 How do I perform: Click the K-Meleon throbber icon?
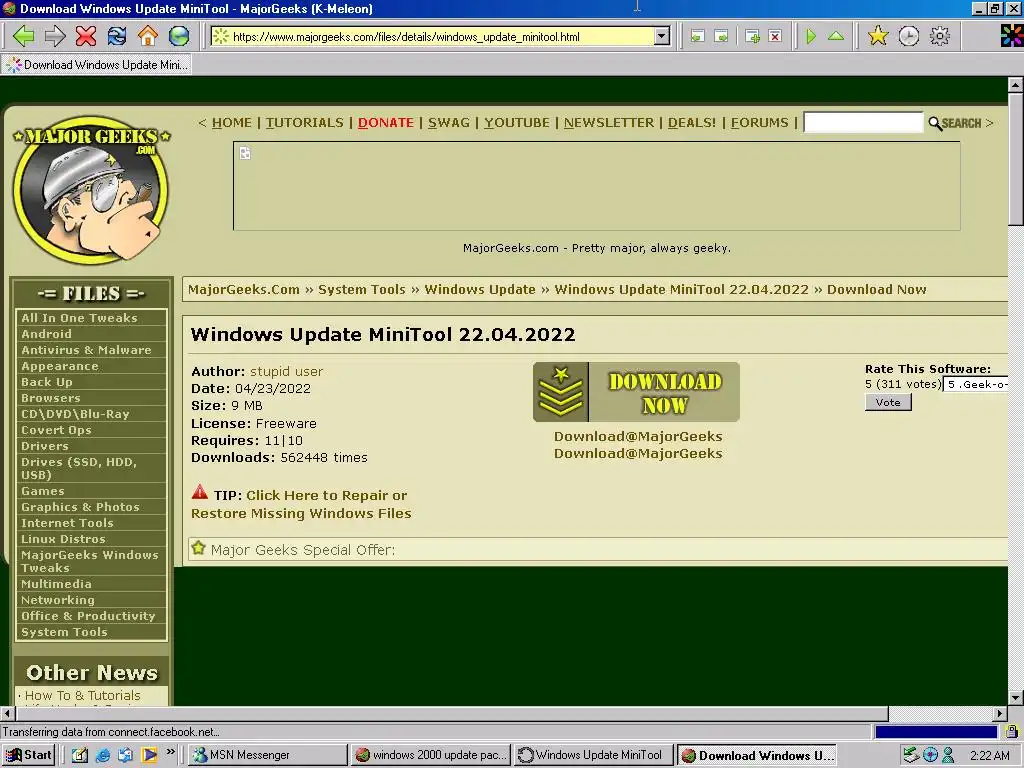coord(1012,36)
